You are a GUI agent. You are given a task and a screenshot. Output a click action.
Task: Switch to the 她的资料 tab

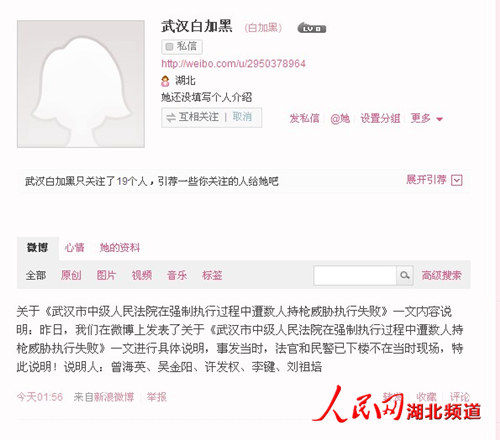point(120,248)
